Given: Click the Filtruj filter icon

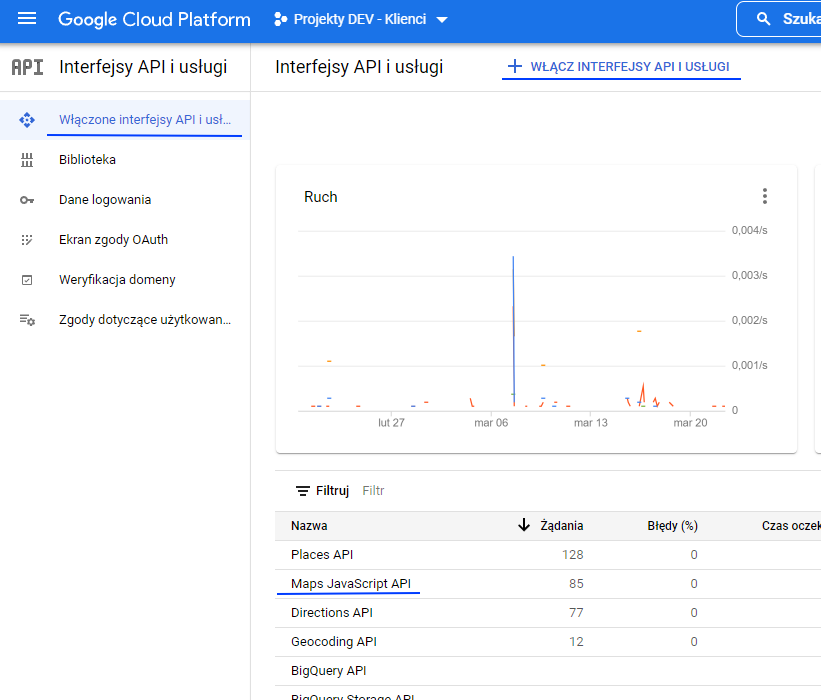Looking at the screenshot, I should (303, 491).
